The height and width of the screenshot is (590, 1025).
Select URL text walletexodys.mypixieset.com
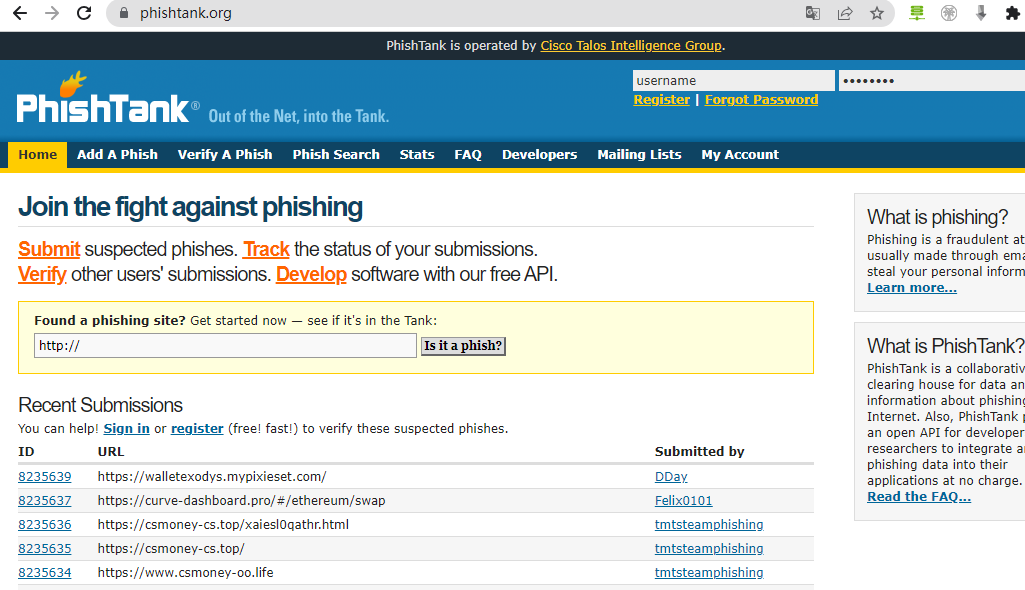(x=212, y=477)
